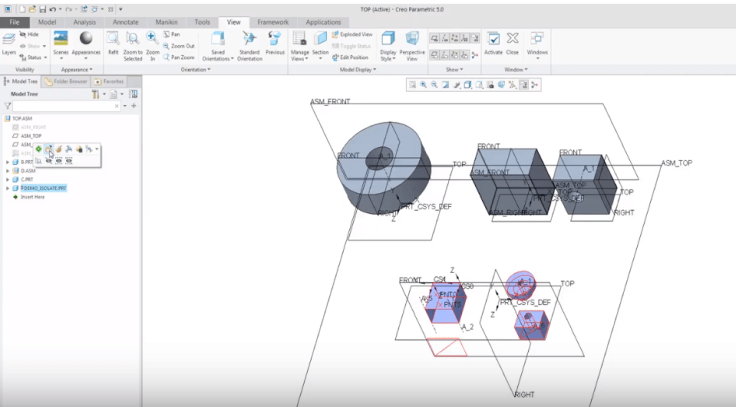
Task: Toggle Perspective View
Action: point(411,43)
